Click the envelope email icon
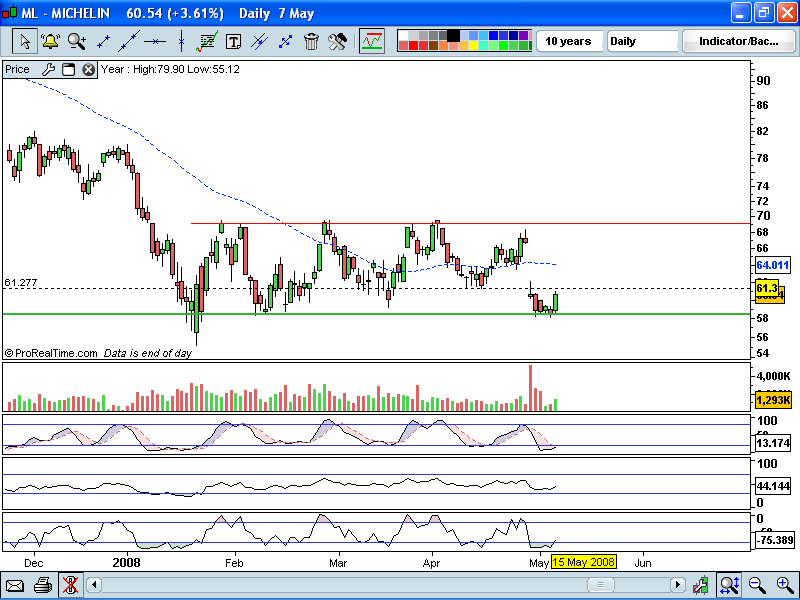The image size is (800, 600). [x=15, y=586]
